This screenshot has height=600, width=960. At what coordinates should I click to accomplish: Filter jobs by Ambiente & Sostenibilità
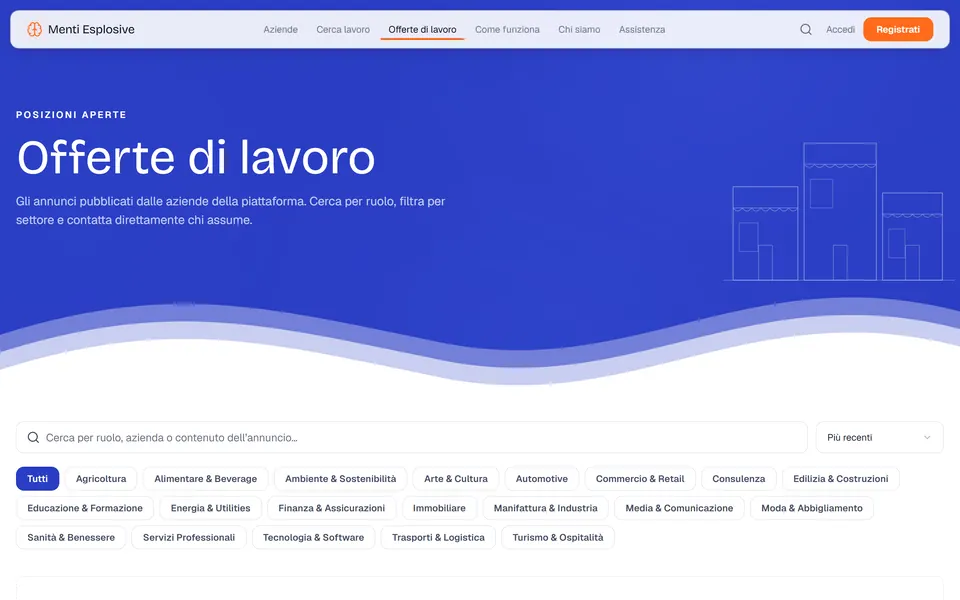tap(340, 479)
